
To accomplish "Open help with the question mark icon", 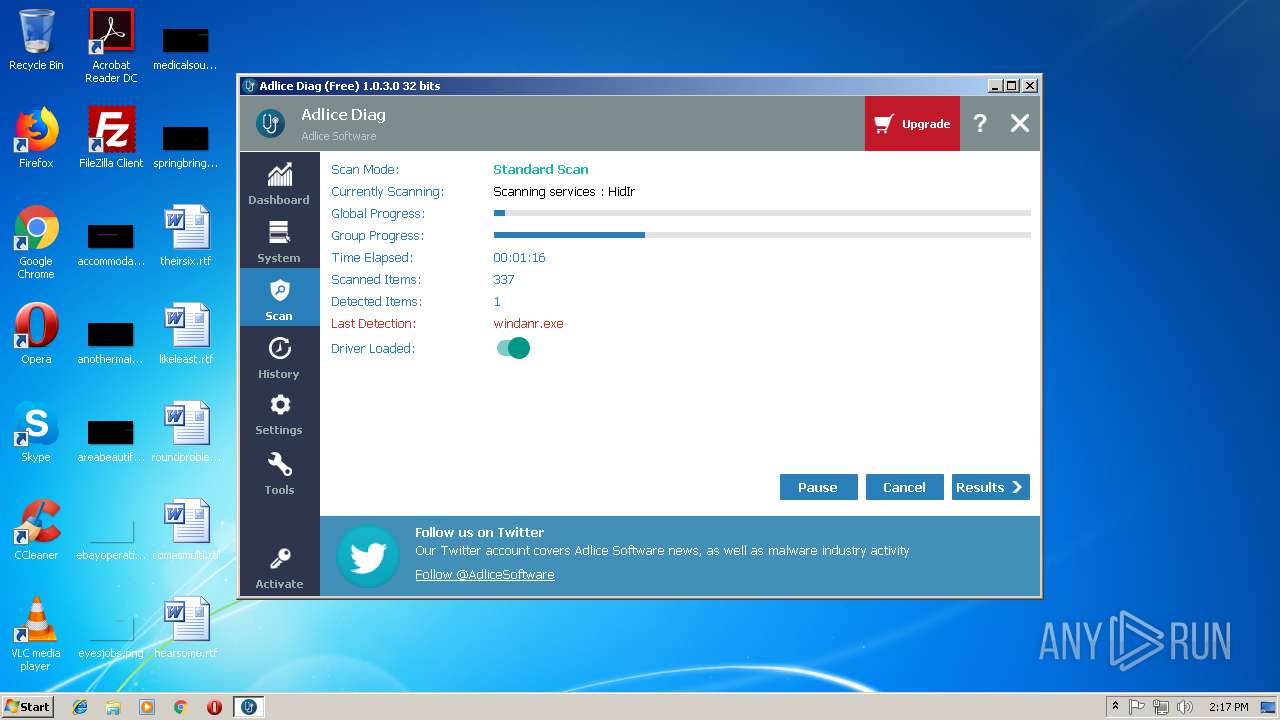I will point(980,123).
